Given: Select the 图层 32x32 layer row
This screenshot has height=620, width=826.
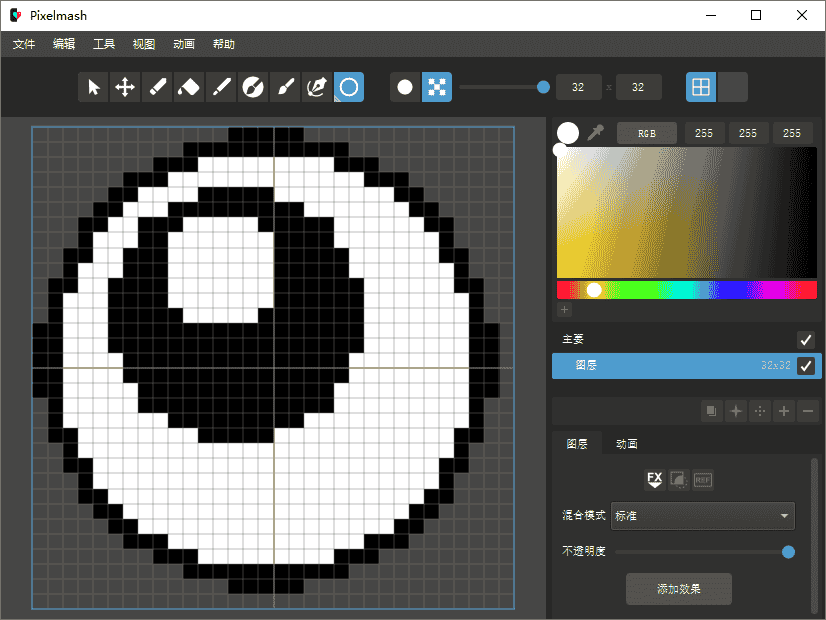Looking at the screenshot, I should point(686,366).
